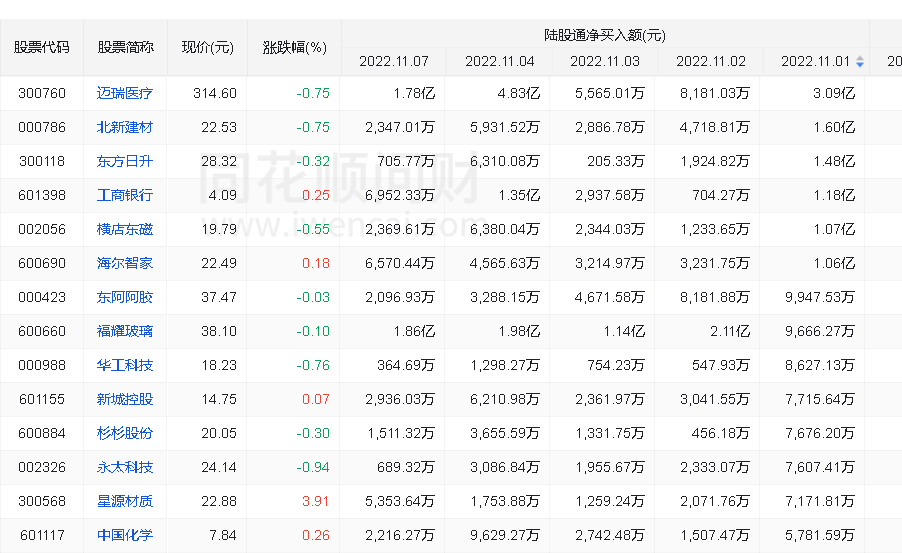Open stock link 星源材质
902x553 pixels.
(x=125, y=501)
